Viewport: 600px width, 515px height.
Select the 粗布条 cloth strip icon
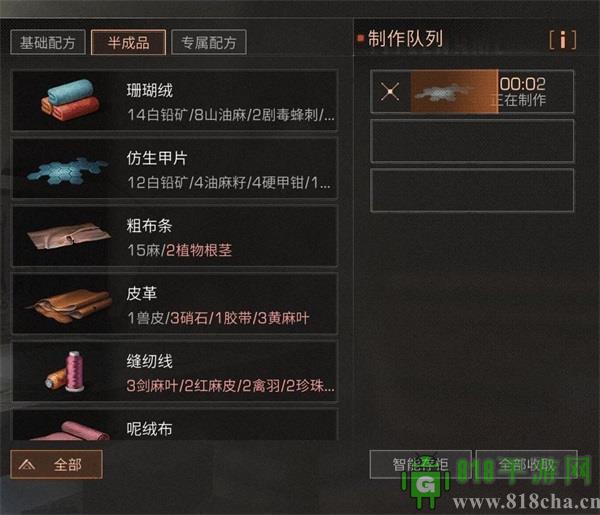[69, 235]
